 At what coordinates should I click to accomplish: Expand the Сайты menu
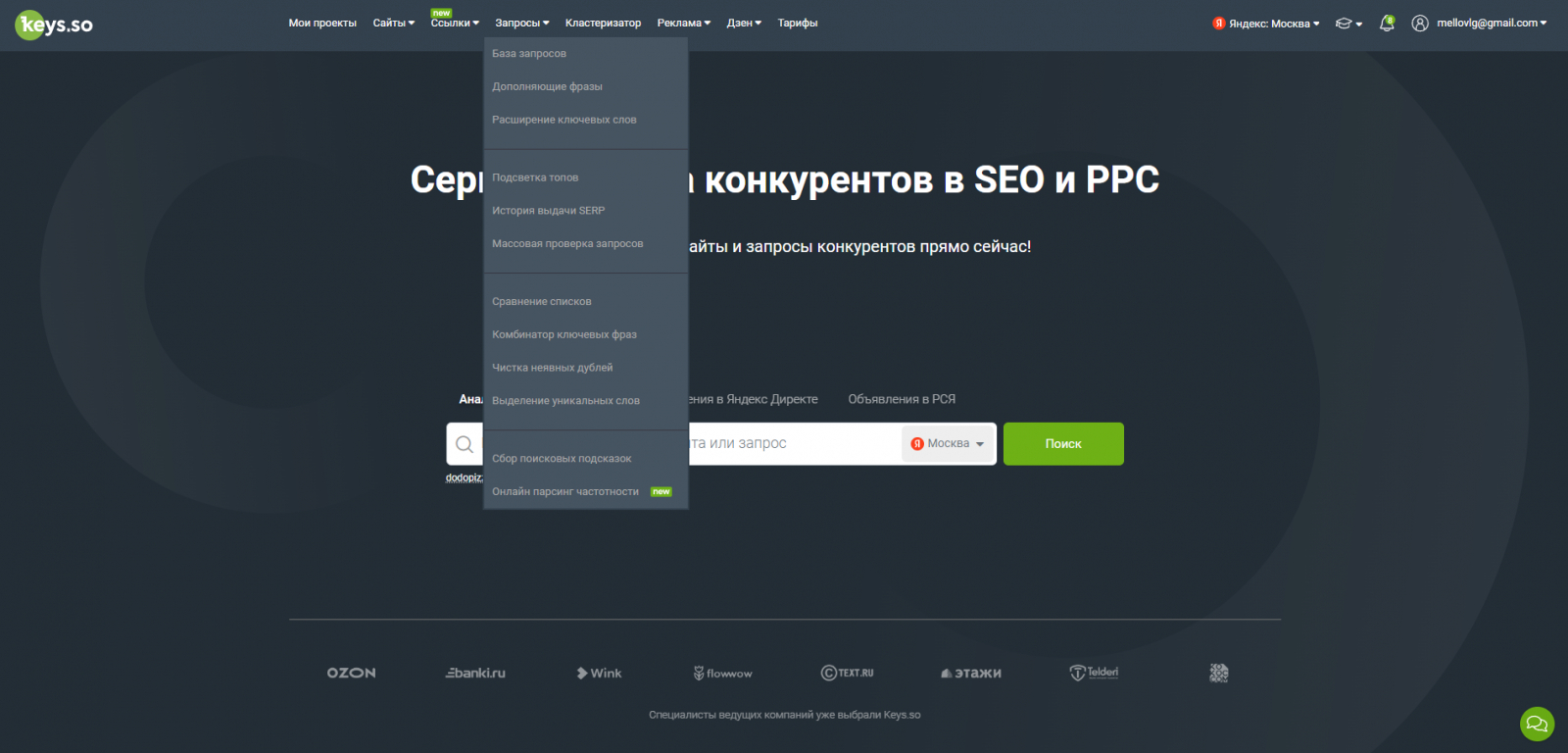[x=394, y=24]
